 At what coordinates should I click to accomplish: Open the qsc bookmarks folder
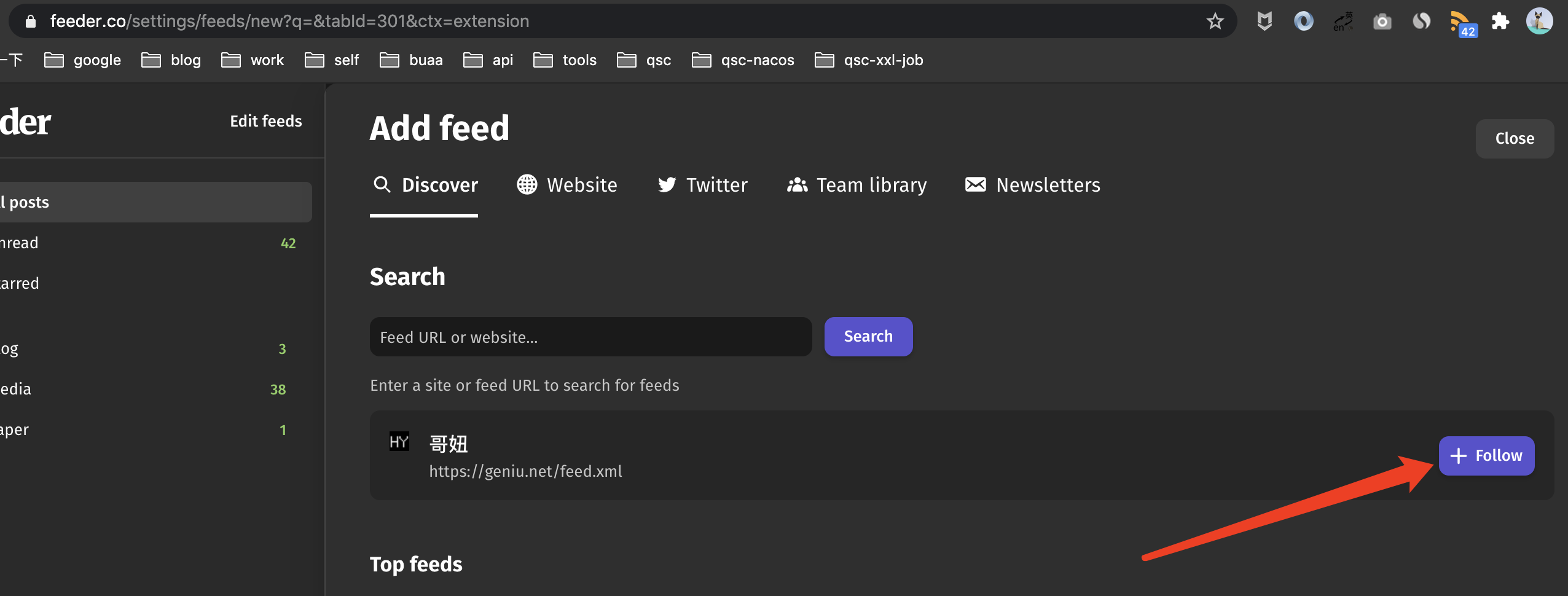(644, 60)
